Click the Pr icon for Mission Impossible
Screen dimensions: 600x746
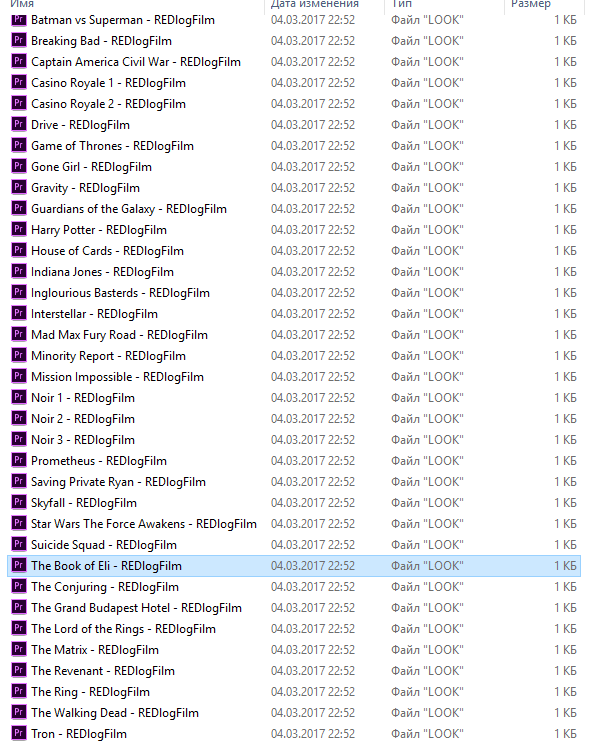(x=19, y=377)
